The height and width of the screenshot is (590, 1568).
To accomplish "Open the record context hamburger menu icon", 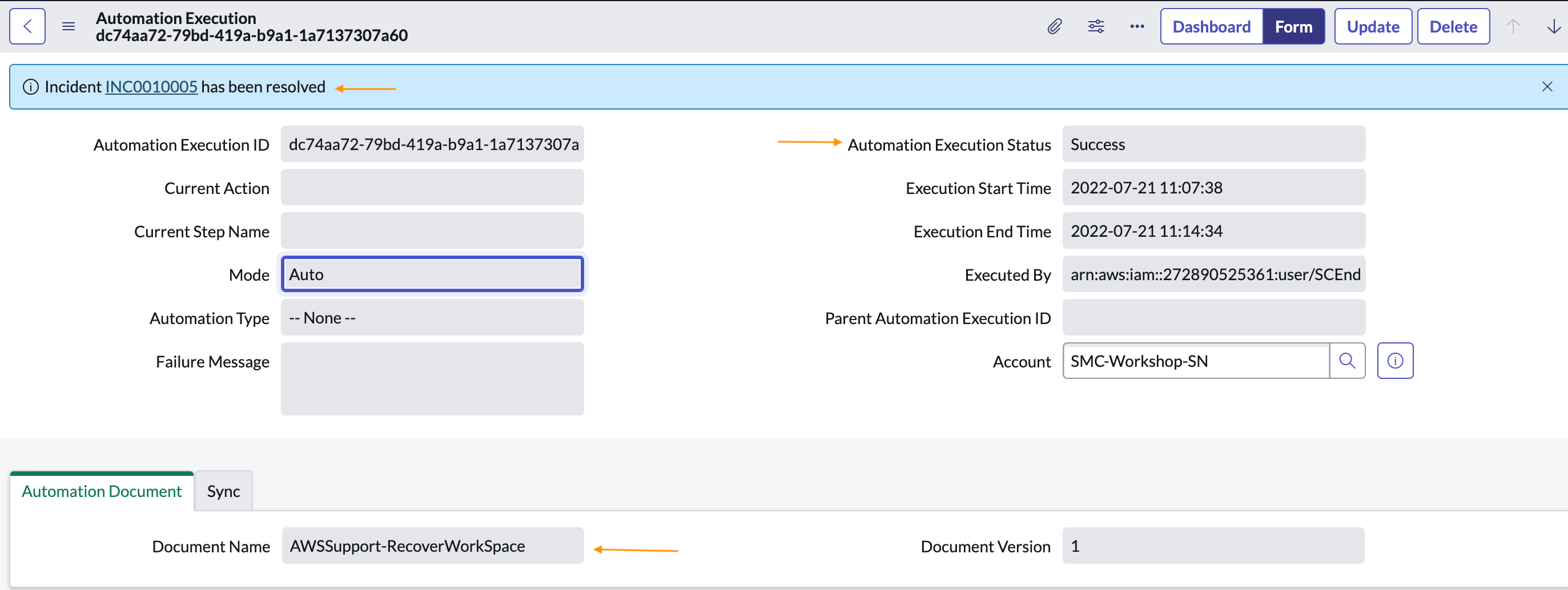I will point(67,26).
